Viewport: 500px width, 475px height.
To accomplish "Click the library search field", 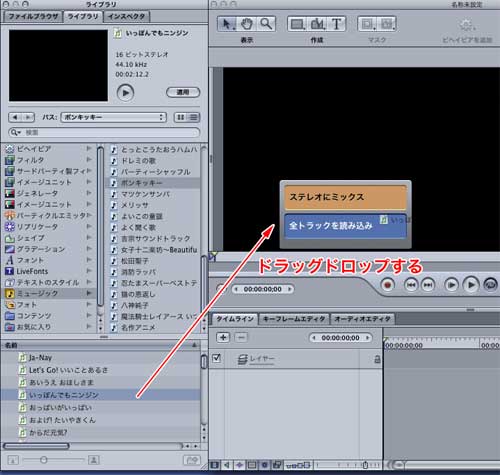I will click(104, 132).
